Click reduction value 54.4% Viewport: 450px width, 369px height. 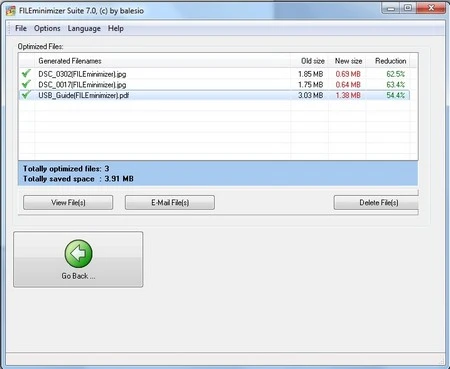point(396,95)
